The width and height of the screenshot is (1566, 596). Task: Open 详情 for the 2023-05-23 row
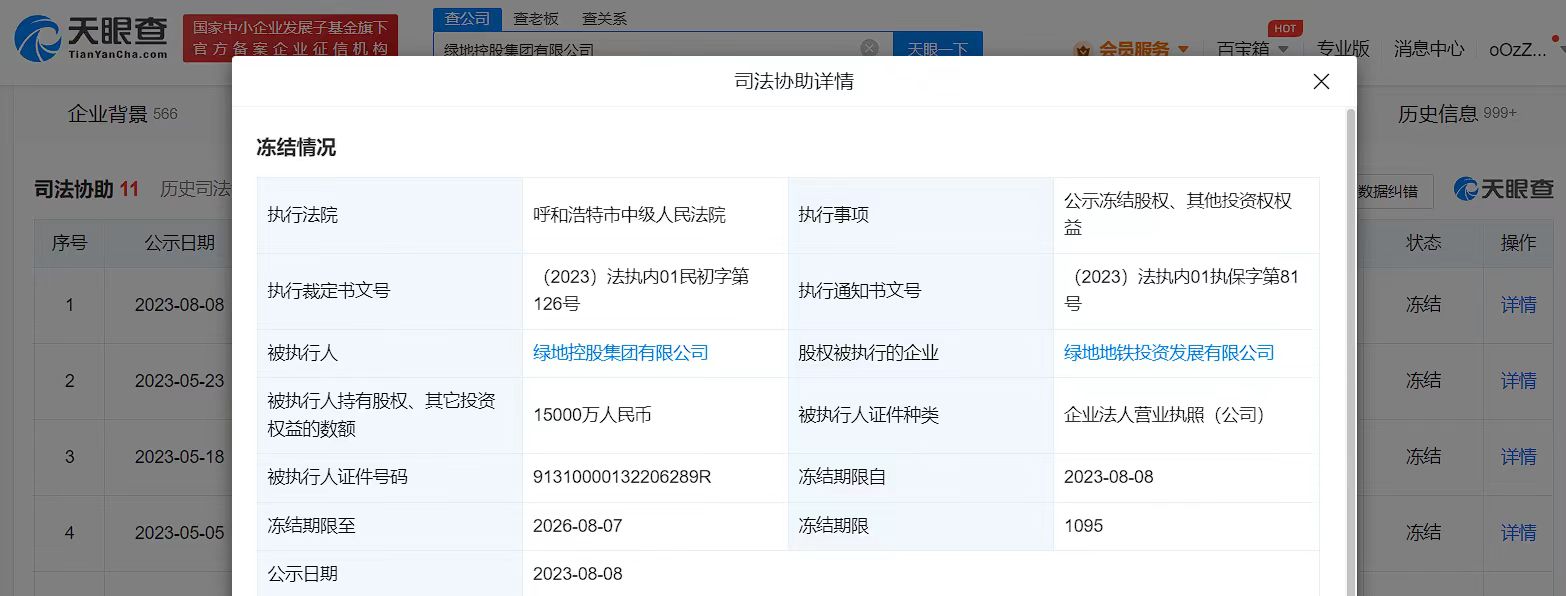tap(1518, 380)
